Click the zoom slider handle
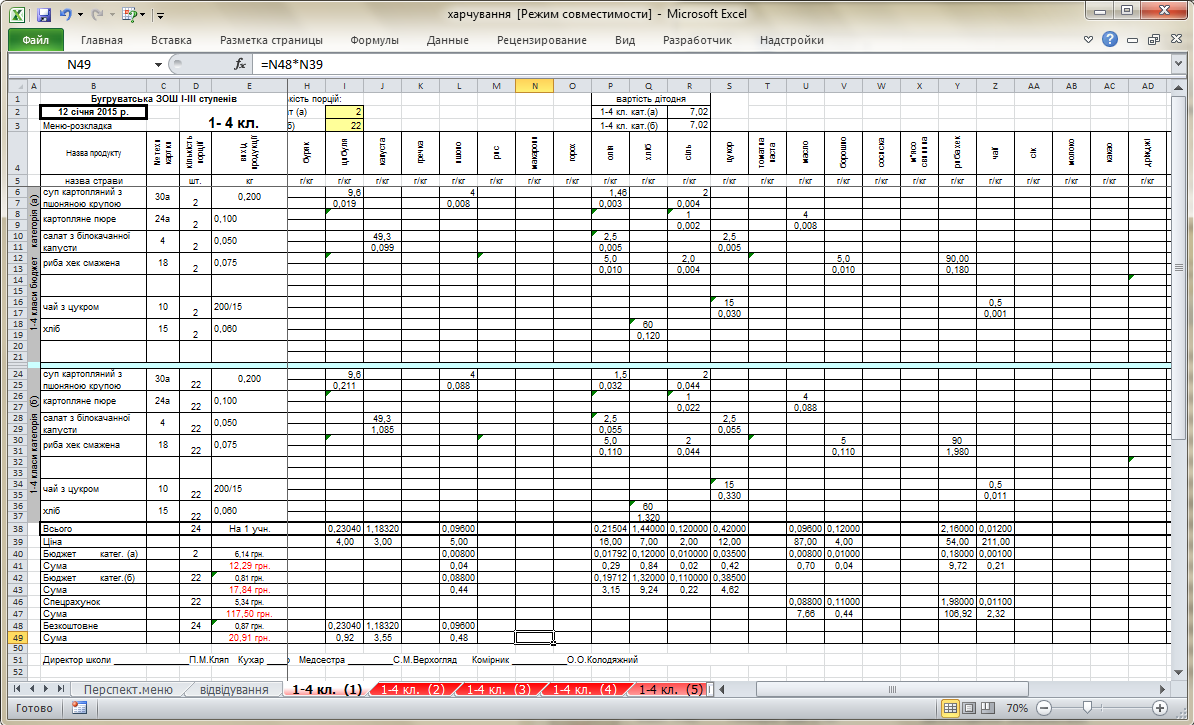 (1088, 707)
